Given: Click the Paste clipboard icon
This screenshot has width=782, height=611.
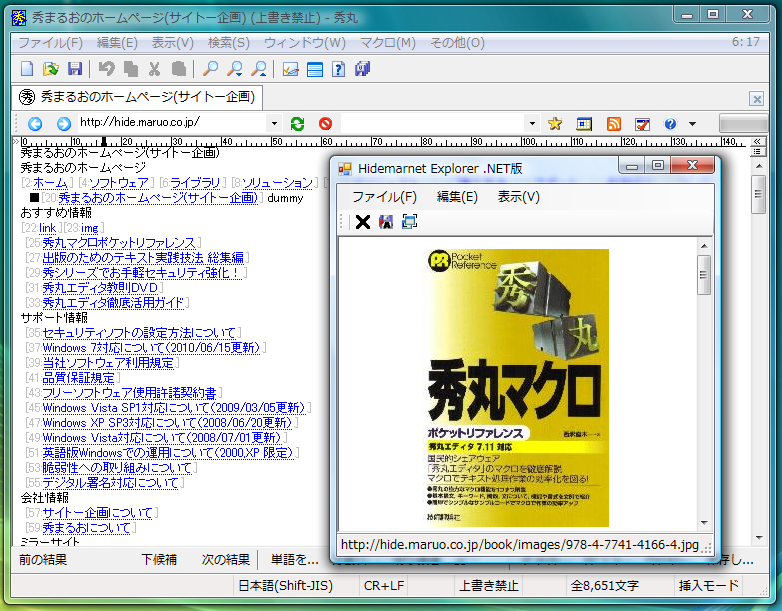Looking at the screenshot, I should coord(179,69).
